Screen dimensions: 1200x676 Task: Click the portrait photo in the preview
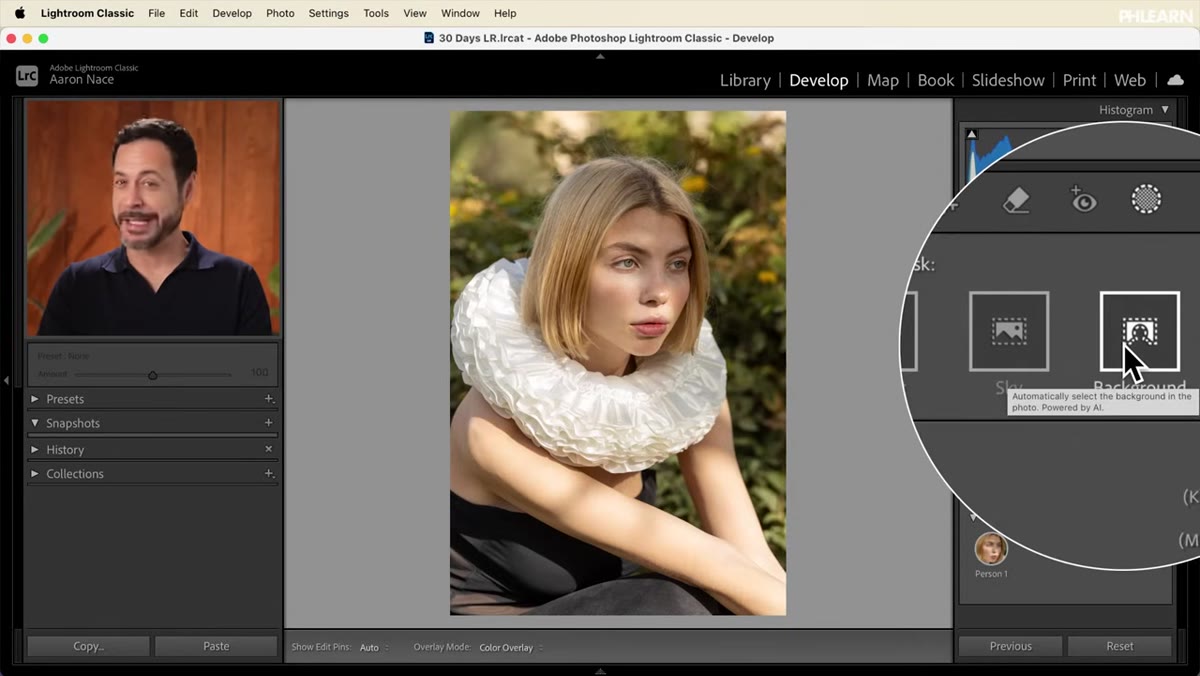coord(618,363)
